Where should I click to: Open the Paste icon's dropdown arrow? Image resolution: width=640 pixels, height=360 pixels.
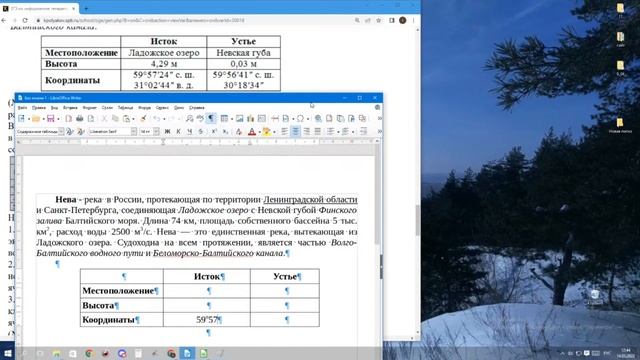133,119
